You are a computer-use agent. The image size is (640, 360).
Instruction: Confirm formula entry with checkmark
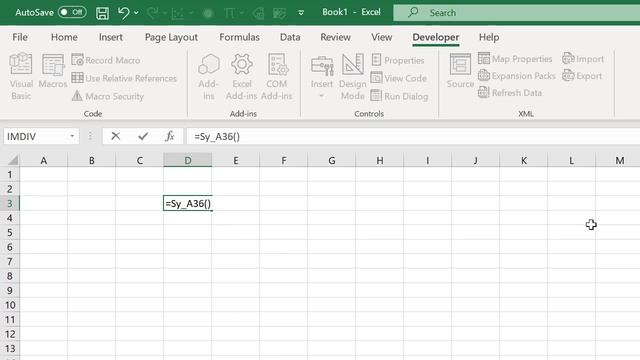point(143,136)
